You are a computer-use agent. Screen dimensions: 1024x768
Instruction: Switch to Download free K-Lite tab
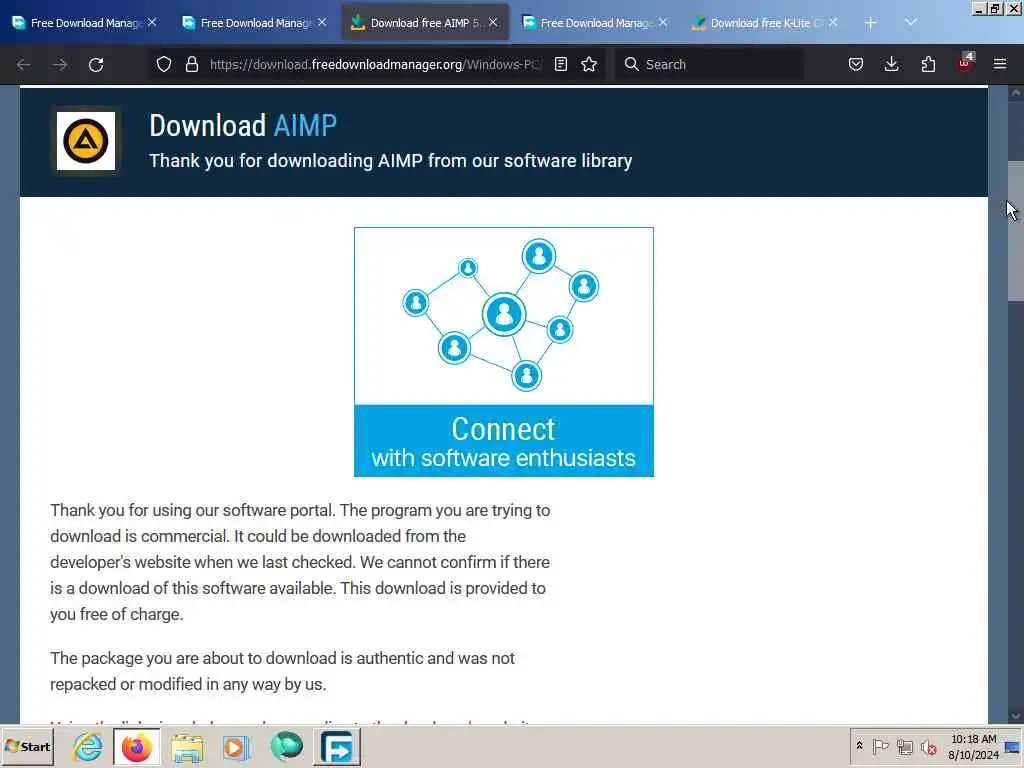click(765, 23)
